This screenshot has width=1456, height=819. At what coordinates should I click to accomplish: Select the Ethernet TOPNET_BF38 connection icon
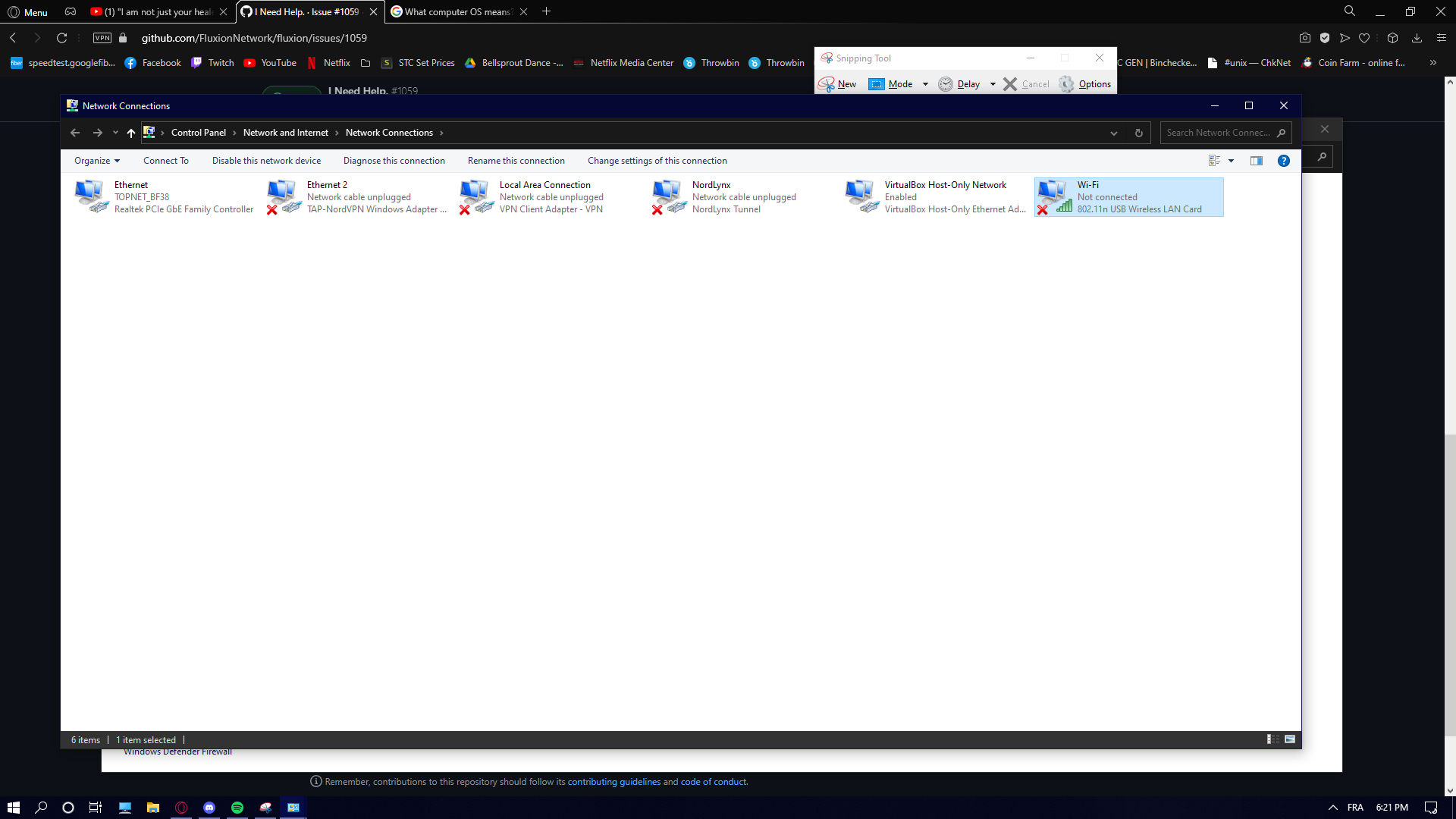90,193
